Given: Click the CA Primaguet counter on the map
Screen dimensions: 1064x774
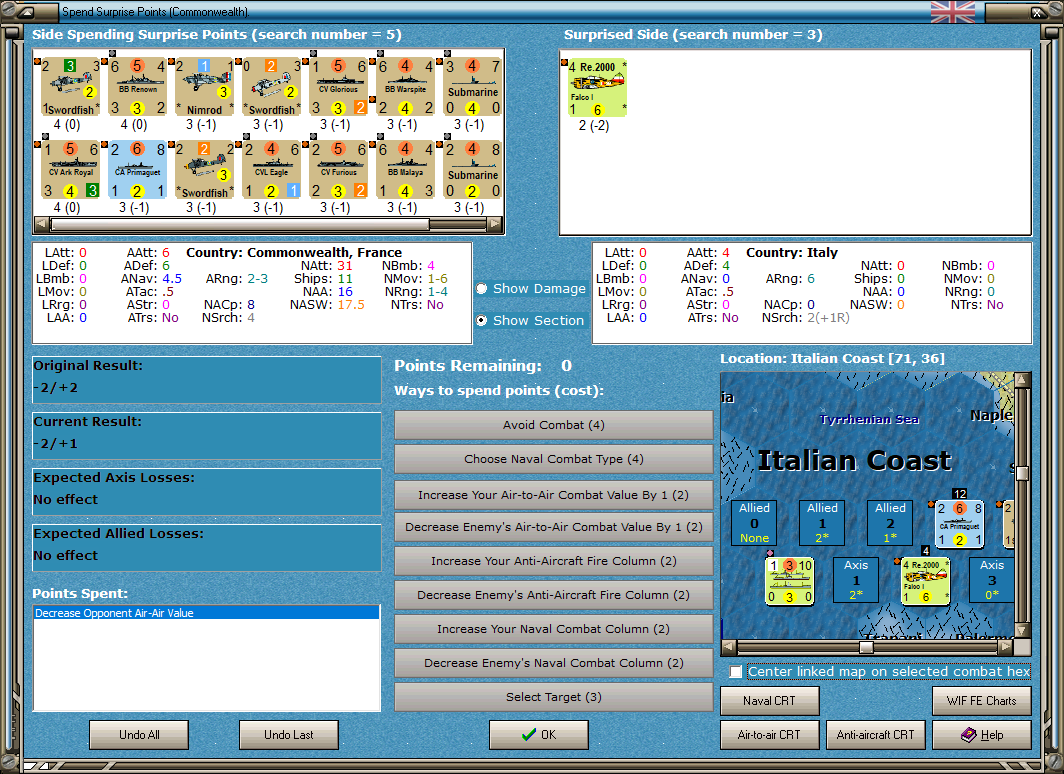Looking at the screenshot, I should [x=959, y=523].
